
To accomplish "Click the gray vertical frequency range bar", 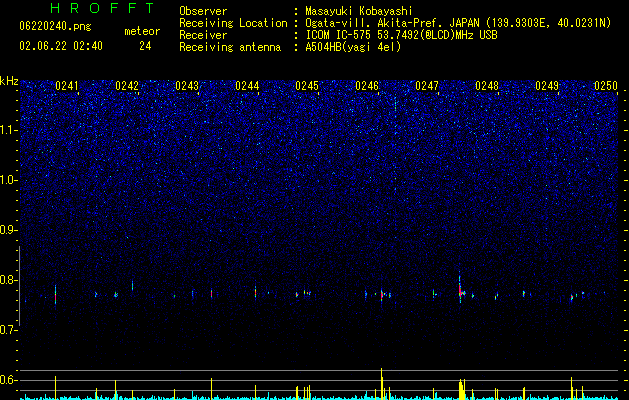I will (x=19, y=286).
